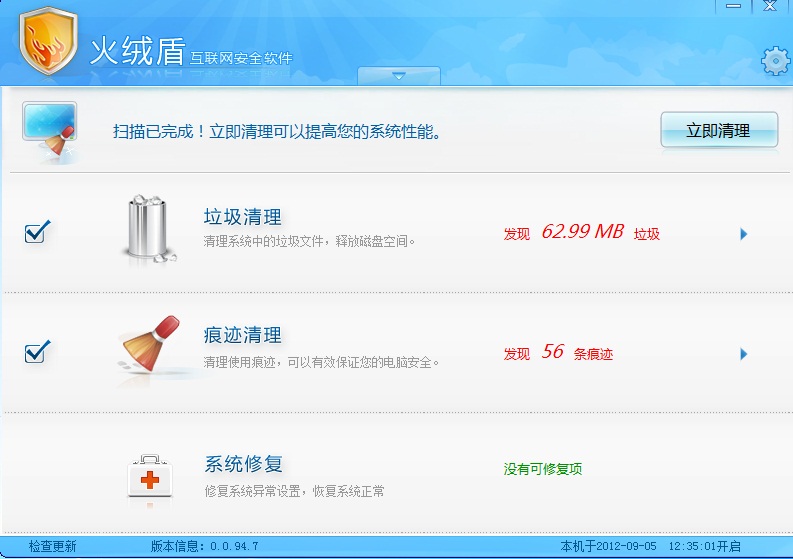Click the 本机于2012-09-05 boot time text

(x=650, y=546)
